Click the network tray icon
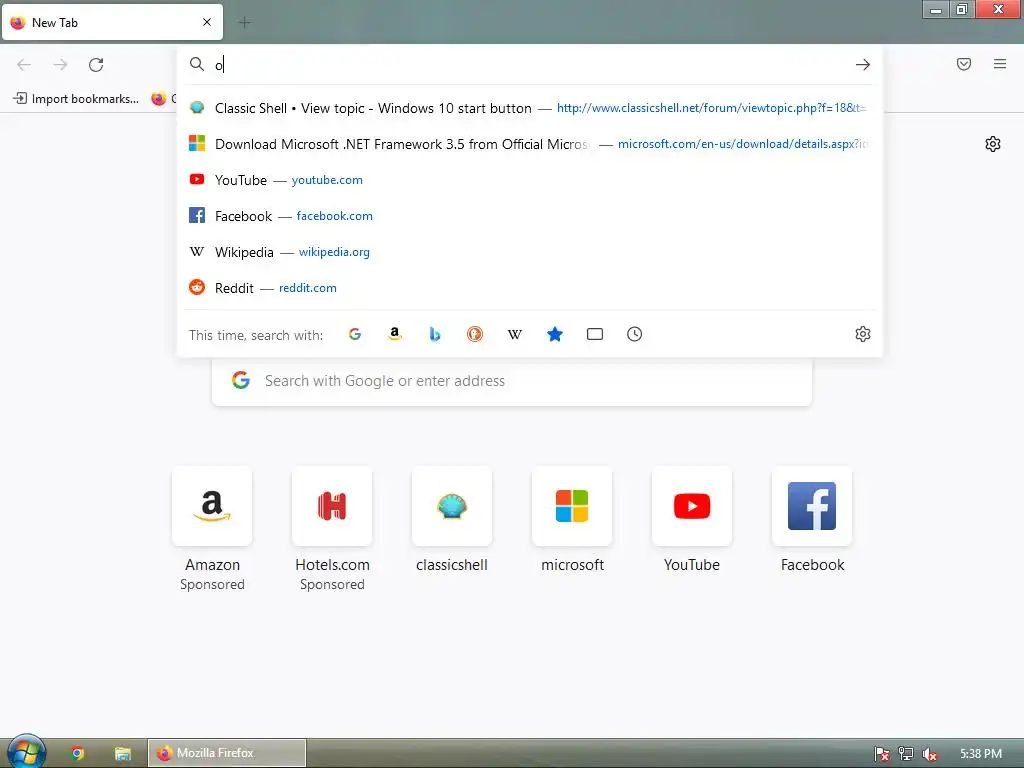Viewport: 1024px width, 768px height. (906, 754)
